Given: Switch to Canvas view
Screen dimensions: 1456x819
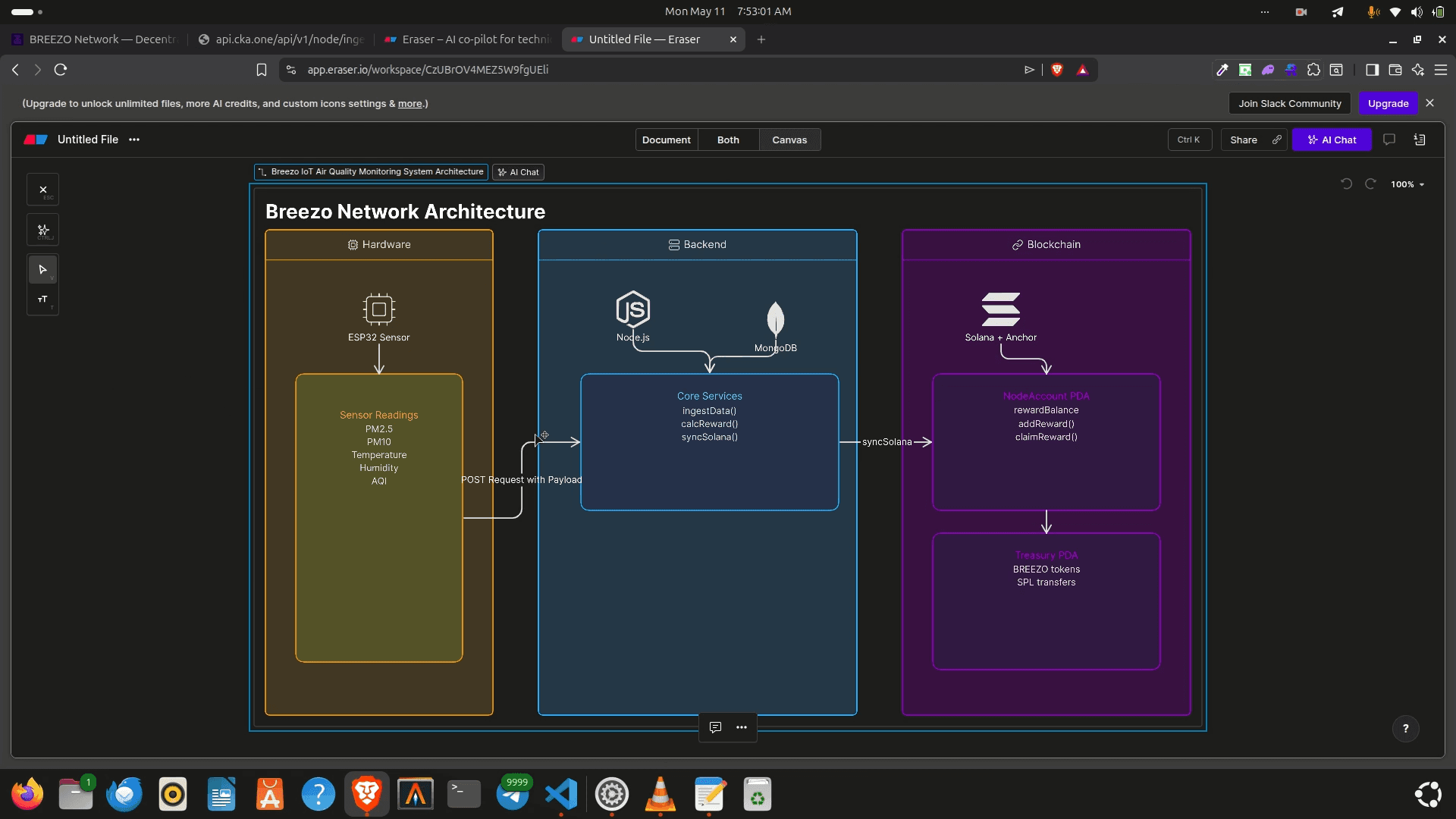Looking at the screenshot, I should click(789, 140).
